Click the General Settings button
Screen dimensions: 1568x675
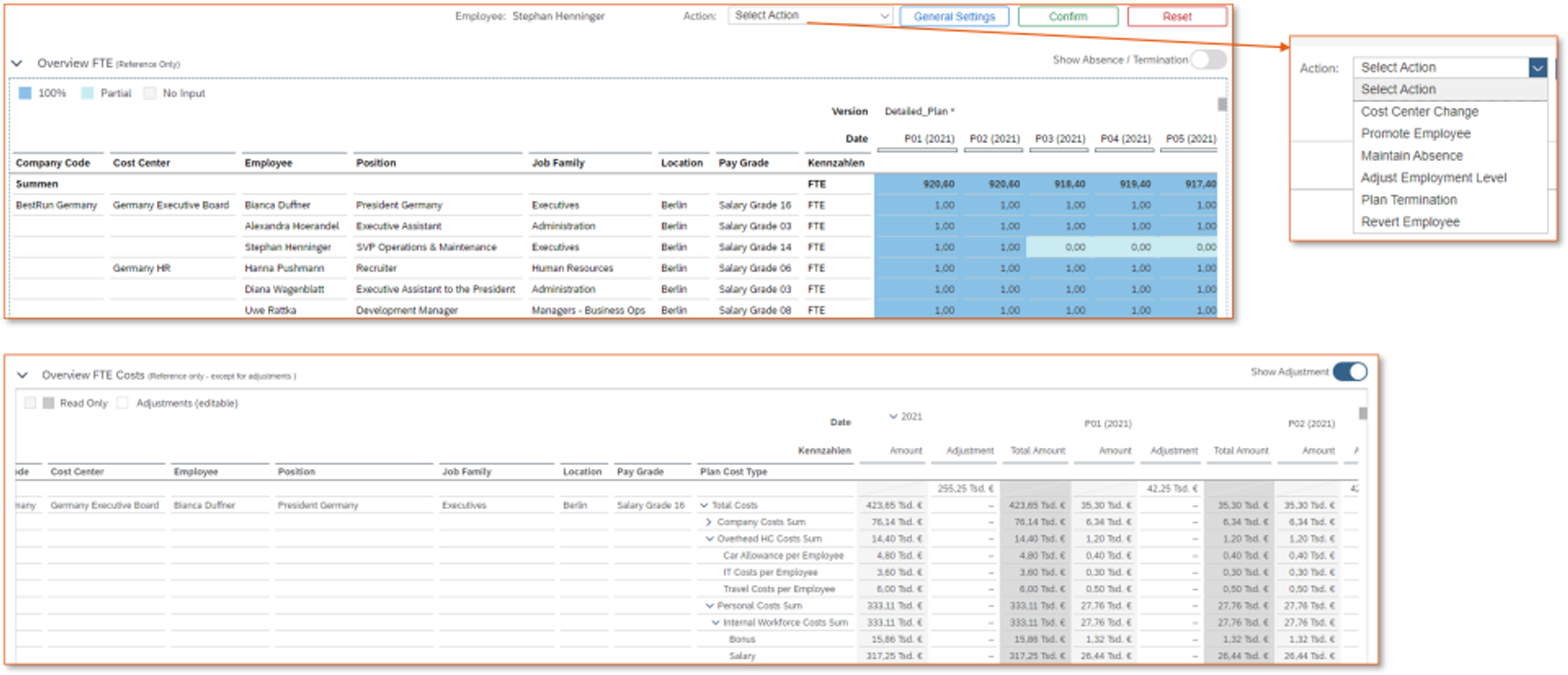pyautogui.click(x=954, y=16)
